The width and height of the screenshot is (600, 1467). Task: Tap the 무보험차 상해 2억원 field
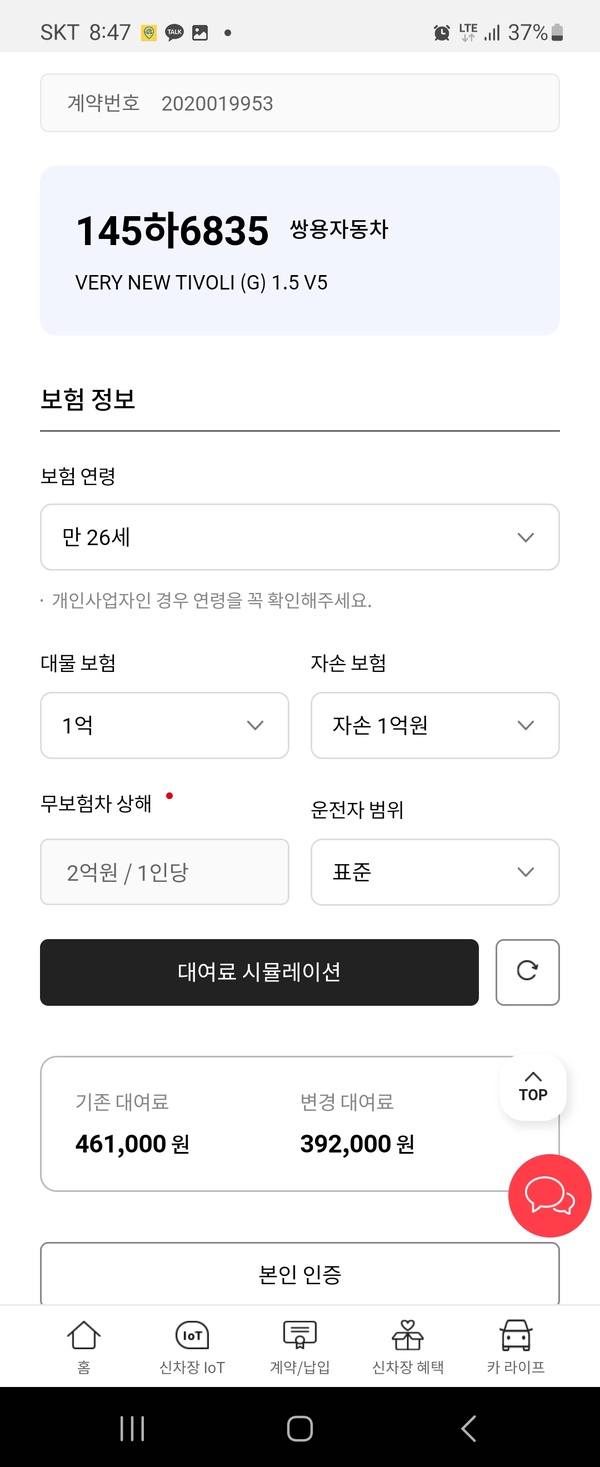pyautogui.click(x=164, y=872)
